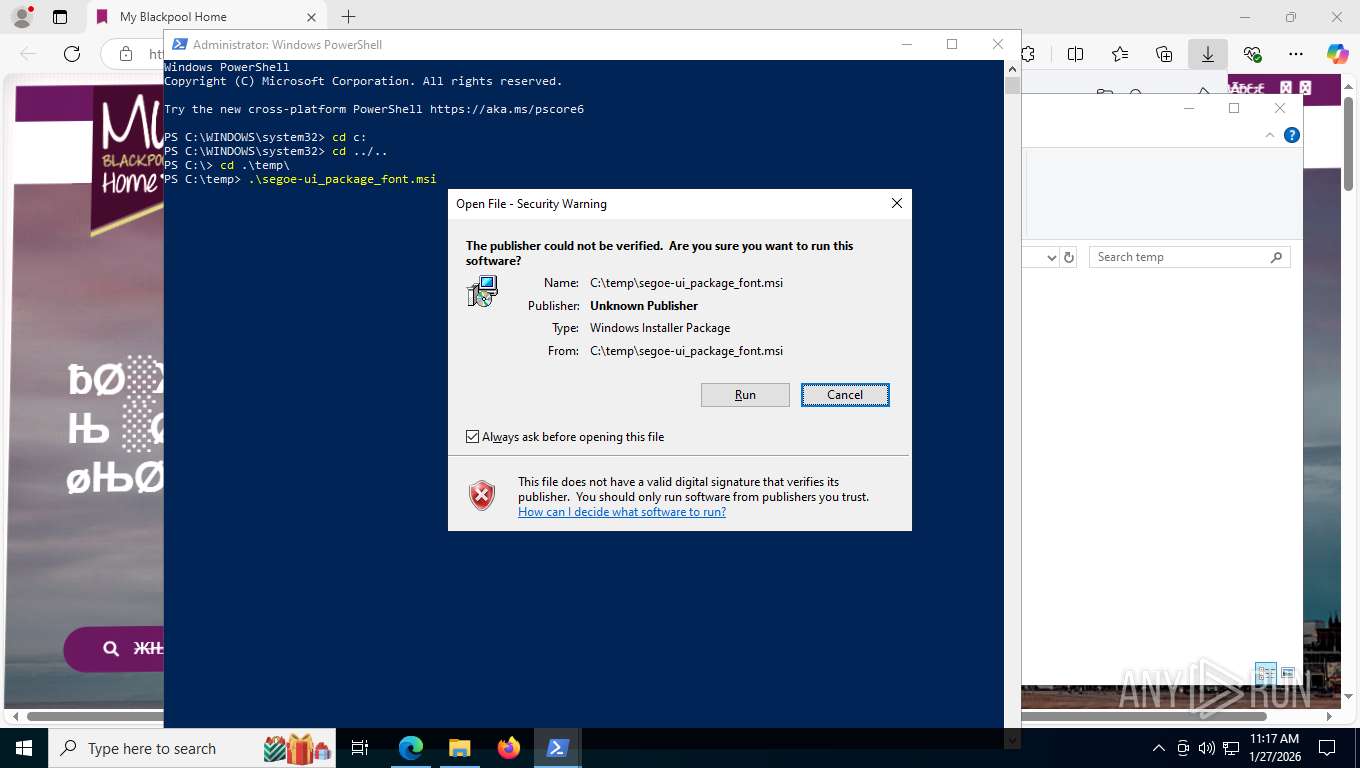Refresh the Edge page

click(x=71, y=54)
